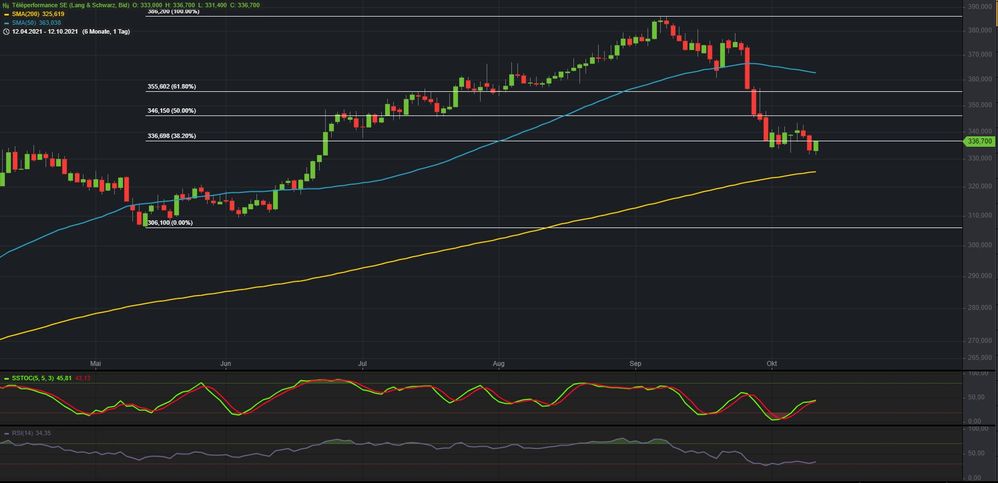Screen dimensions: 998x483
Task: Click the grey RSI(14) legend marker
Action: click(x=5, y=432)
